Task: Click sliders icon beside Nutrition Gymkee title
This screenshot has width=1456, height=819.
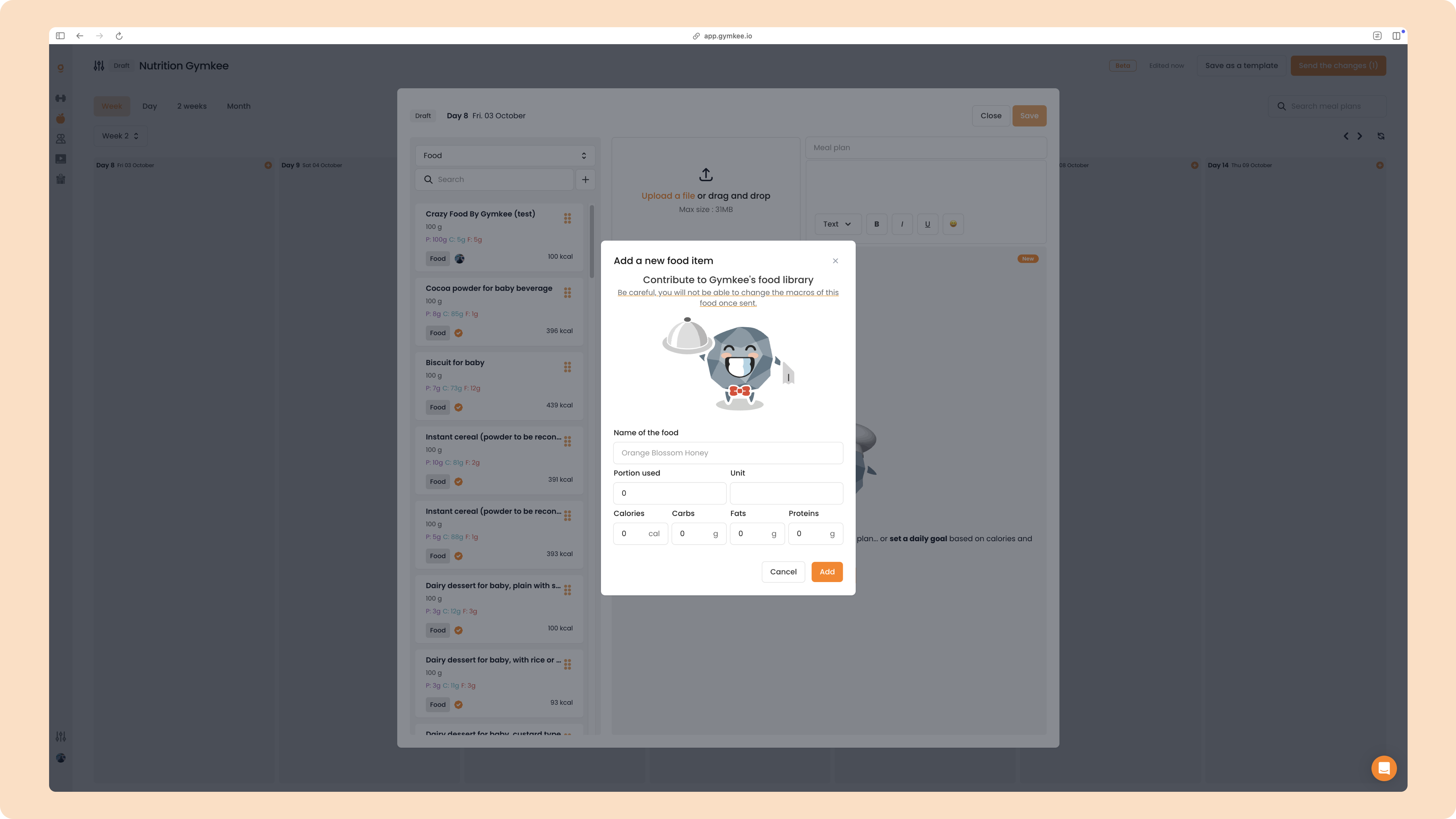Action: pyautogui.click(x=99, y=66)
